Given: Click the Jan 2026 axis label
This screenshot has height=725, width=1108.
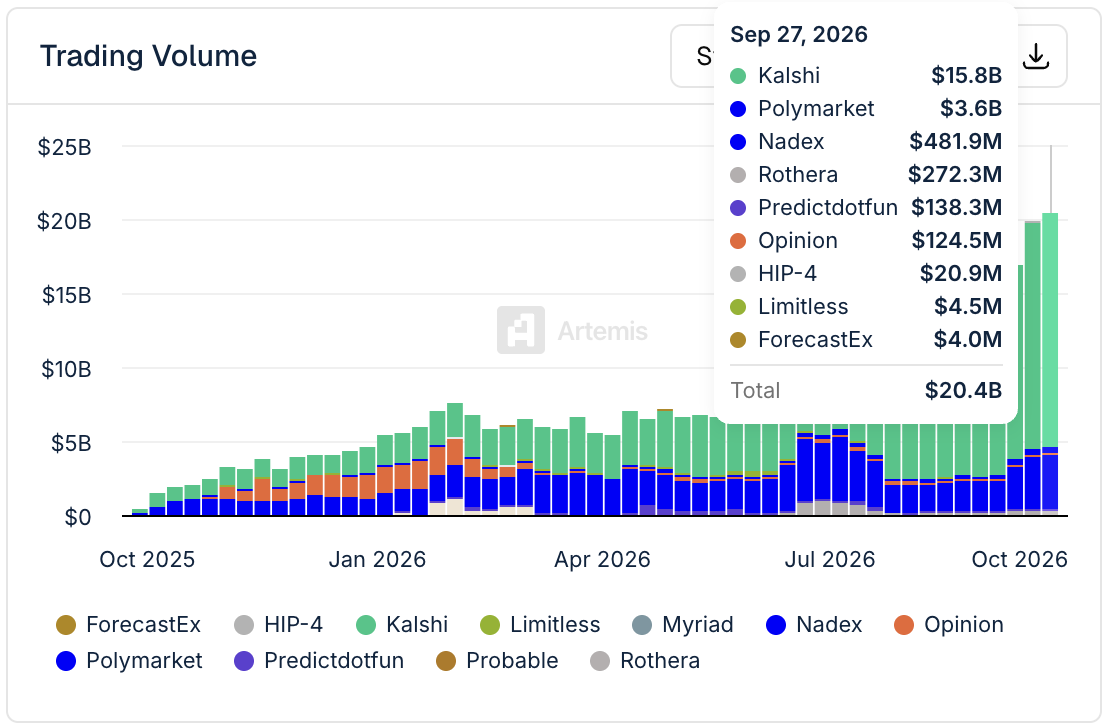Looking at the screenshot, I should coord(377,560).
